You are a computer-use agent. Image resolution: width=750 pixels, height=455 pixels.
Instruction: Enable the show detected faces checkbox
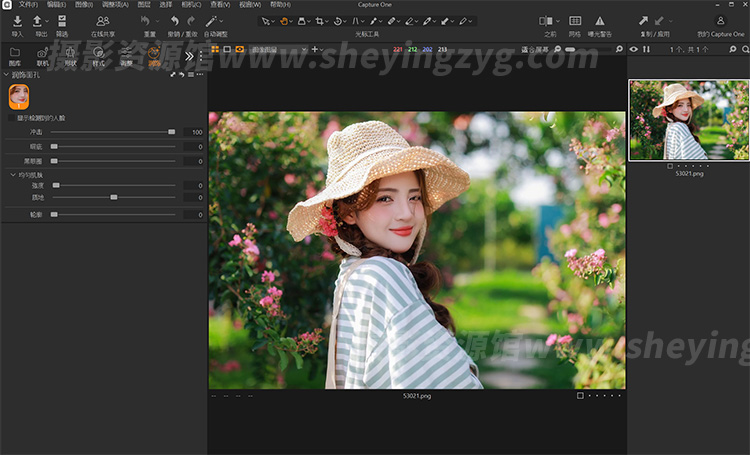(11, 118)
